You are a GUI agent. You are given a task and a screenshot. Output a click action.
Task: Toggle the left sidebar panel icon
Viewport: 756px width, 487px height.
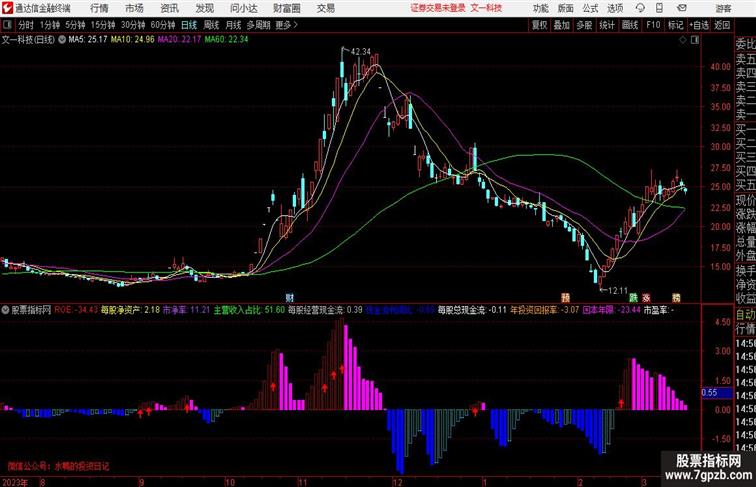[x=7, y=25]
